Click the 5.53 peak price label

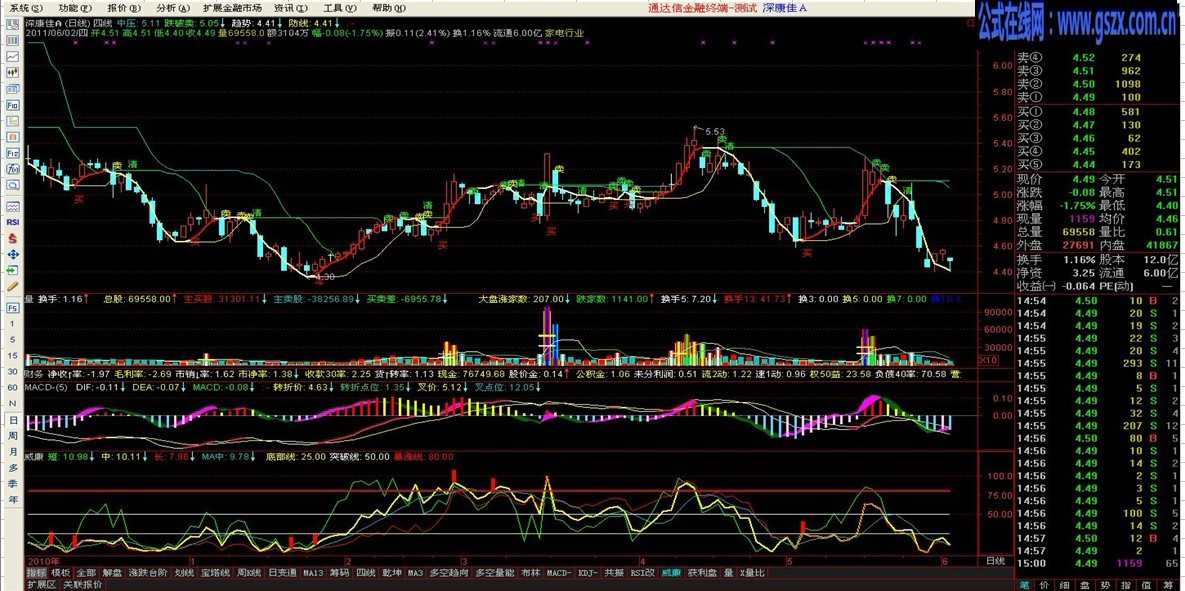pyautogui.click(x=715, y=132)
